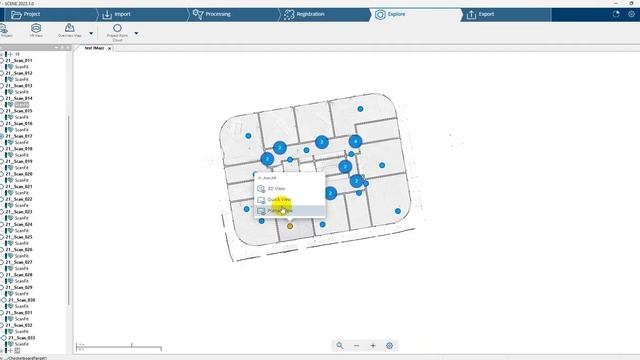Click ScanFit under 21_Scan_033

pos(22,344)
